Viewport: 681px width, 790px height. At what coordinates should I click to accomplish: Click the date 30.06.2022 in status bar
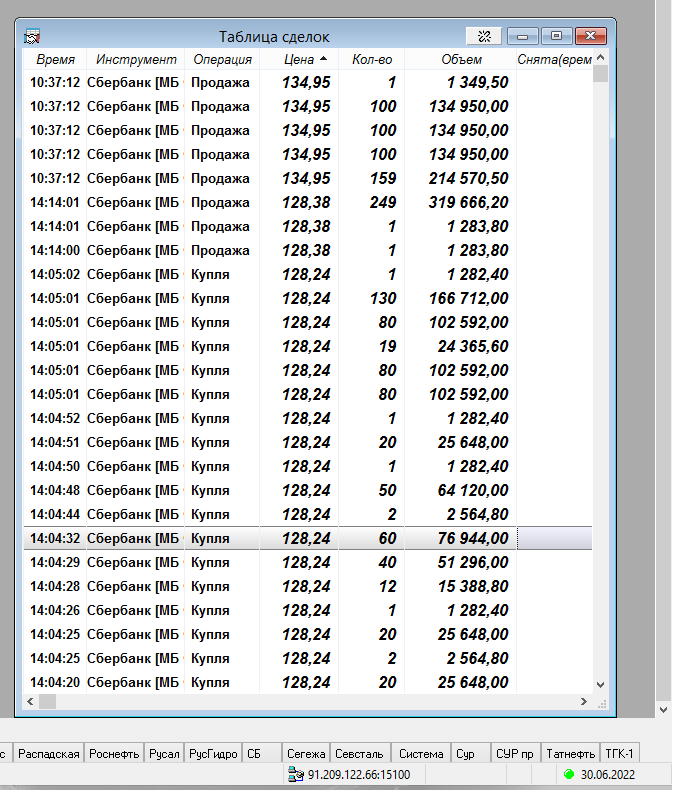click(x=607, y=774)
